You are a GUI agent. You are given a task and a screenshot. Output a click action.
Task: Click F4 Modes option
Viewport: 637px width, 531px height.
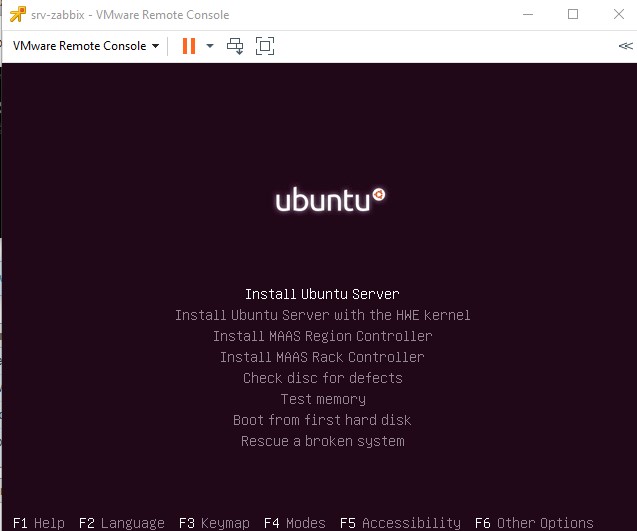coord(295,523)
